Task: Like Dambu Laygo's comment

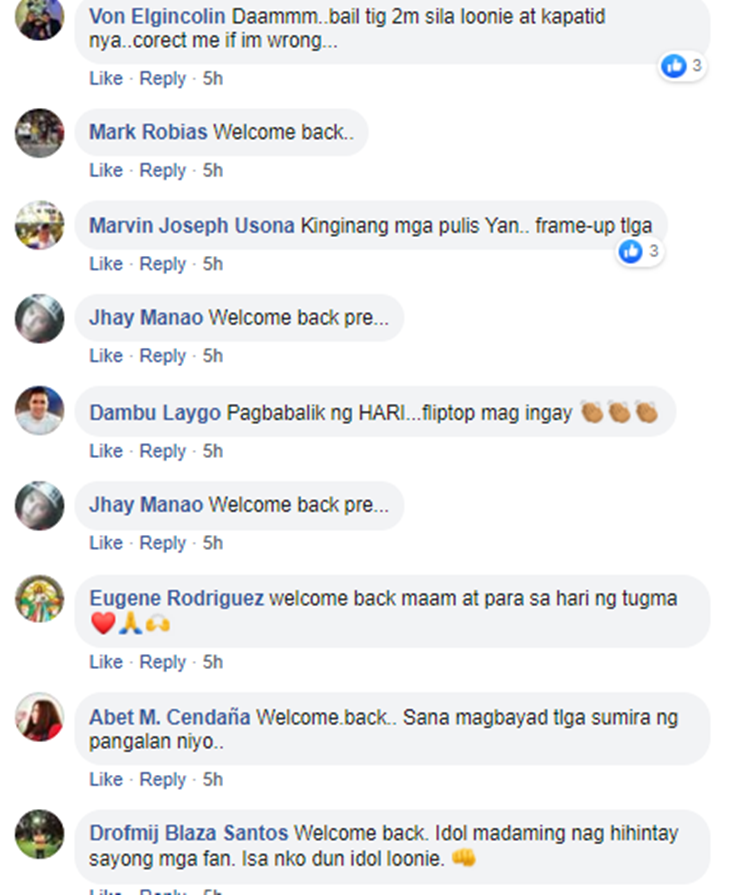Action: (106, 451)
